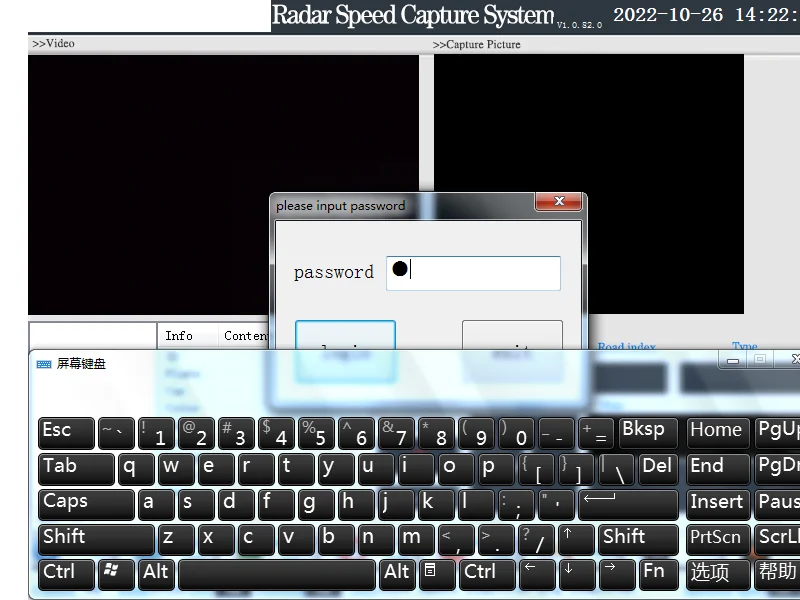The image size is (800, 600).
Task: Tap the End key
Action: (x=718, y=468)
